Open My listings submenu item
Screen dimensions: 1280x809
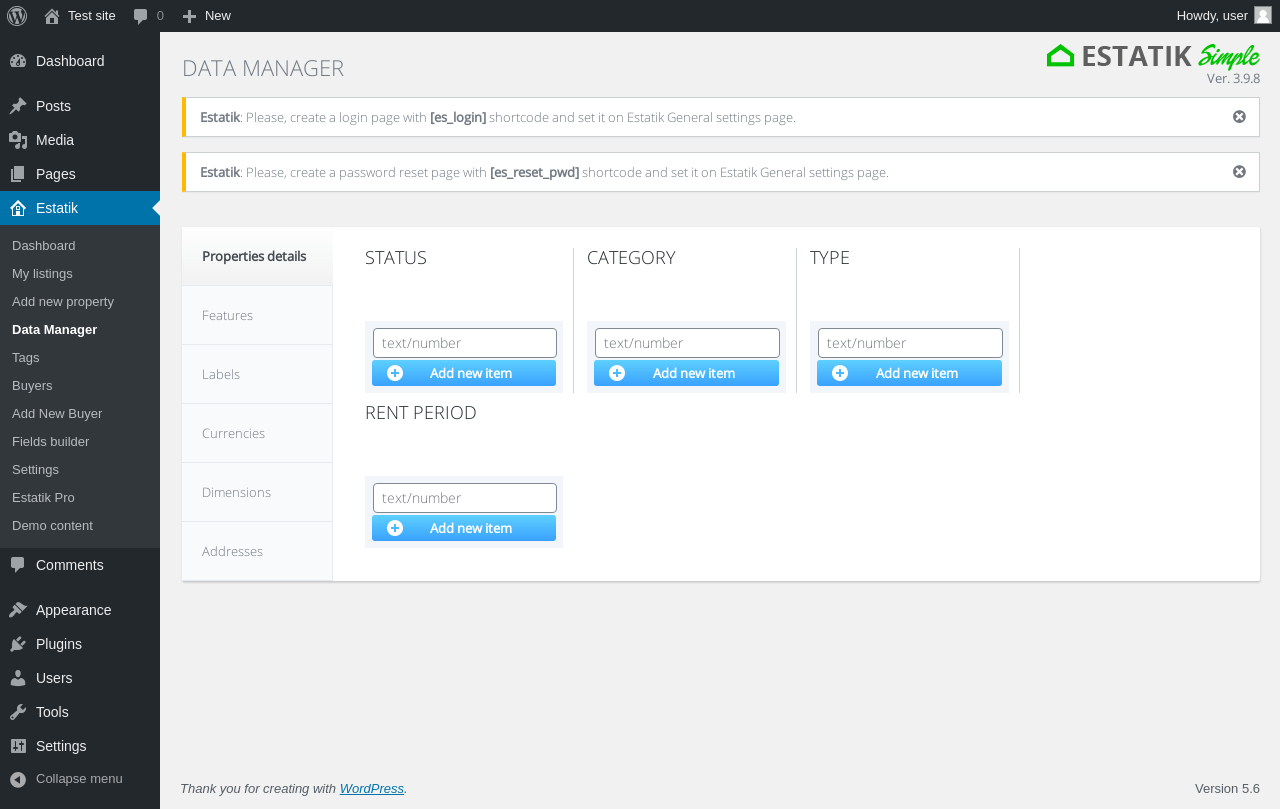(x=80, y=274)
